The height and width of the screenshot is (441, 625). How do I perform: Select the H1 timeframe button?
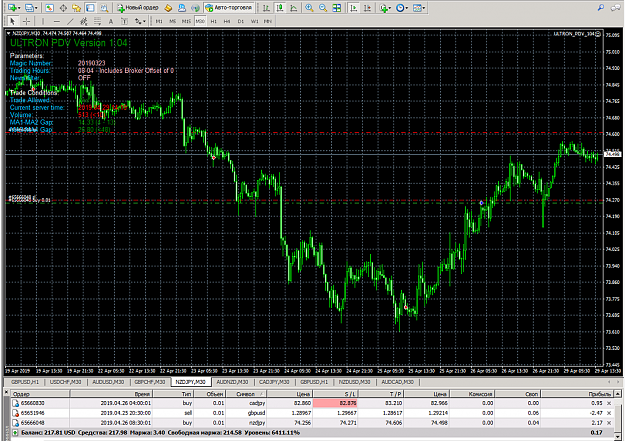(214, 21)
